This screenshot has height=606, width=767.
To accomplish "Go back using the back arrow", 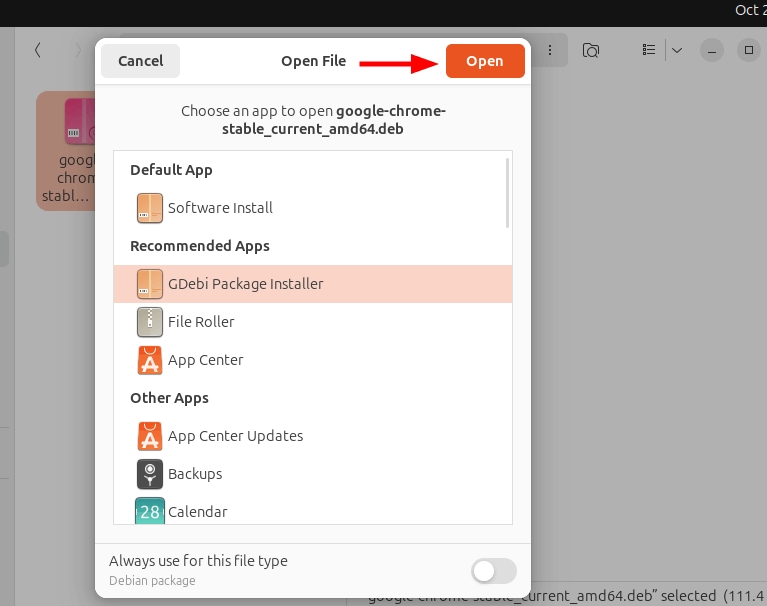I will (38, 50).
